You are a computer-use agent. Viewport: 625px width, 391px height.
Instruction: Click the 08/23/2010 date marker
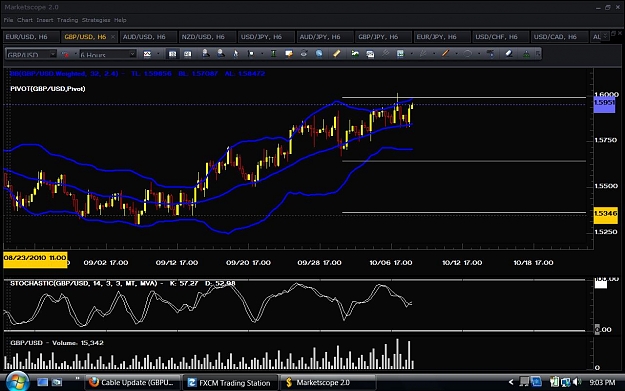click(35, 258)
